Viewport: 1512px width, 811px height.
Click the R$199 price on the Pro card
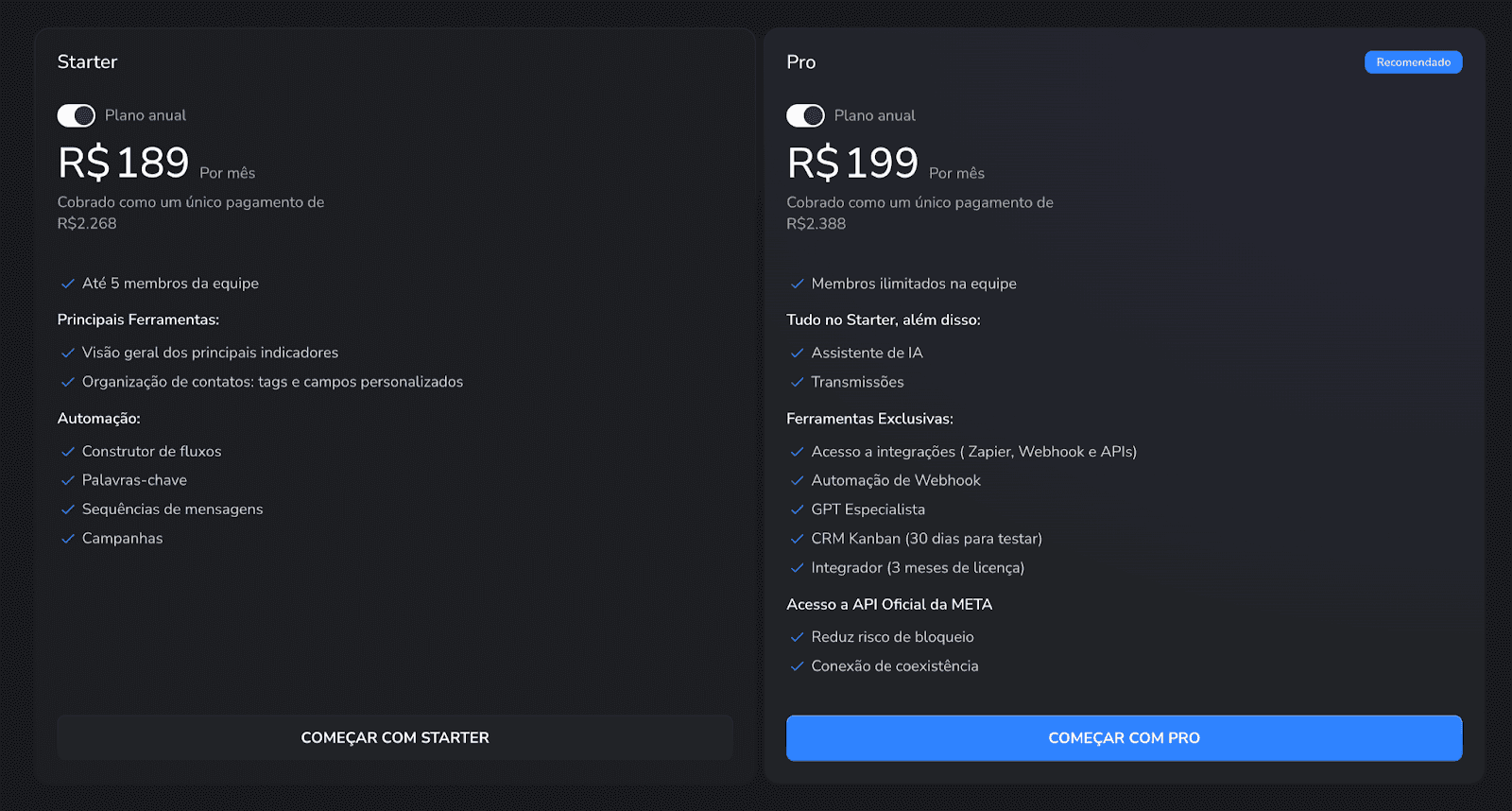[x=852, y=161]
